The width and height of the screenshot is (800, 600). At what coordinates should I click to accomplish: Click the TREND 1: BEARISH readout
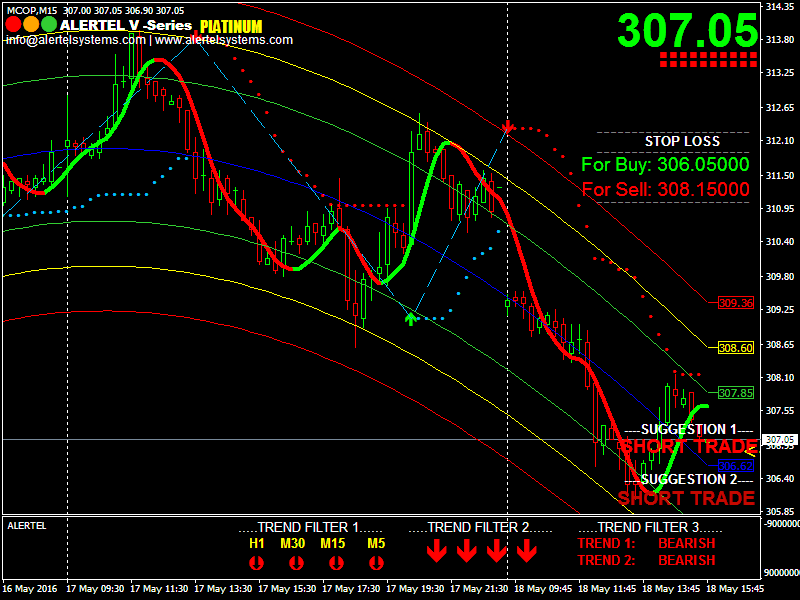pyautogui.click(x=646, y=543)
